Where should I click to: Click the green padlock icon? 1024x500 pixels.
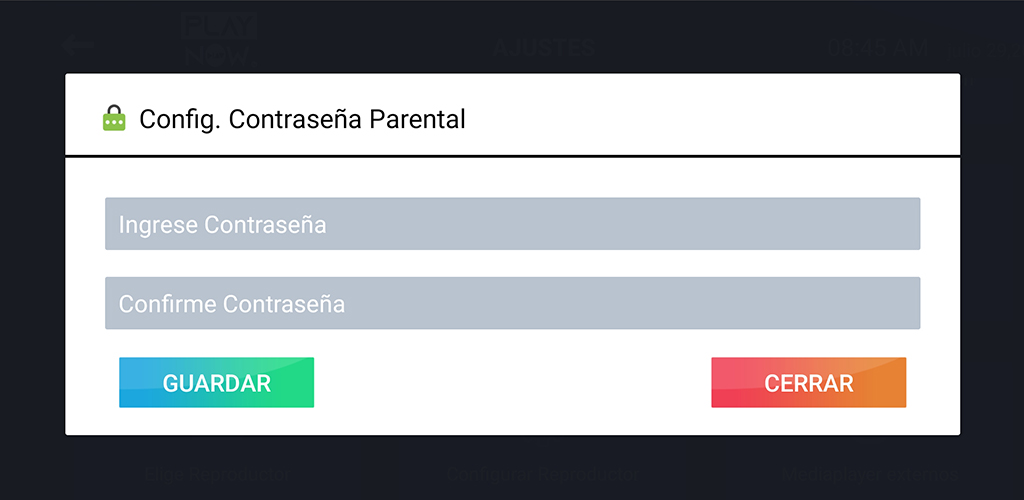114,119
